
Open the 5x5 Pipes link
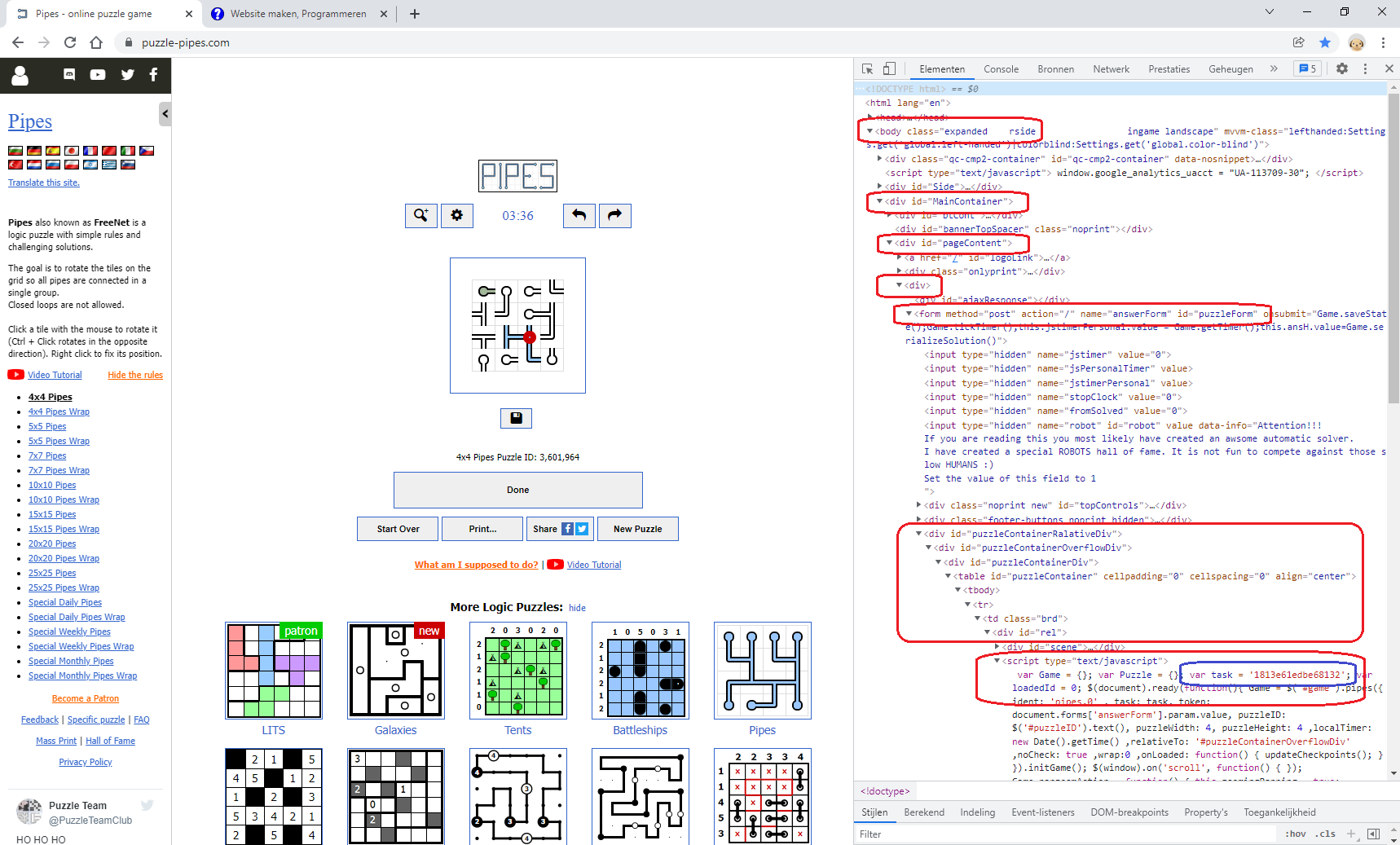click(x=47, y=426)
